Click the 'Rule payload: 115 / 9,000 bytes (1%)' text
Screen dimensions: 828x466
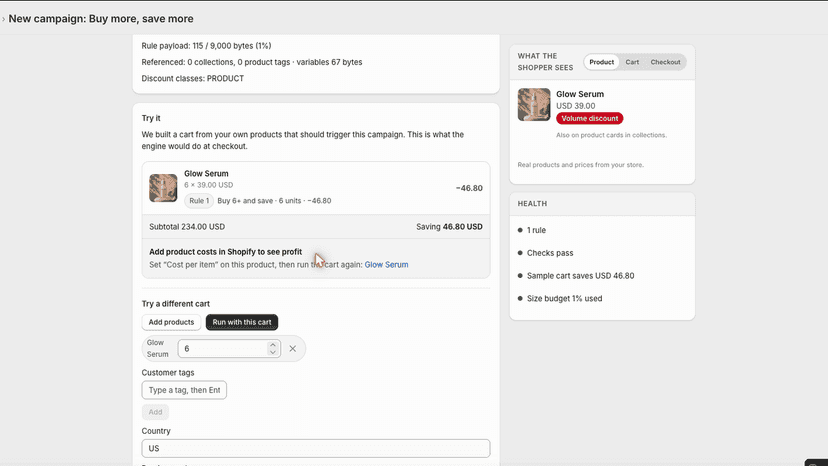pos(206,46)
